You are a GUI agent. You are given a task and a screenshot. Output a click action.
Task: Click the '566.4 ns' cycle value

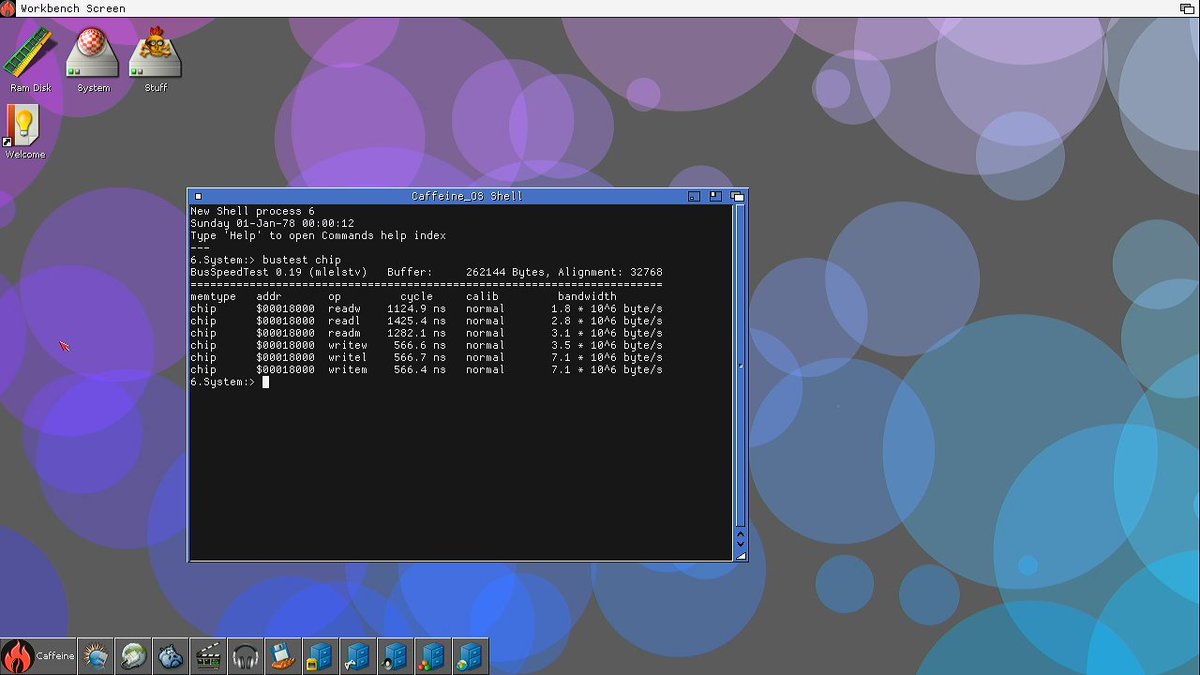click(x=420, y=370)
